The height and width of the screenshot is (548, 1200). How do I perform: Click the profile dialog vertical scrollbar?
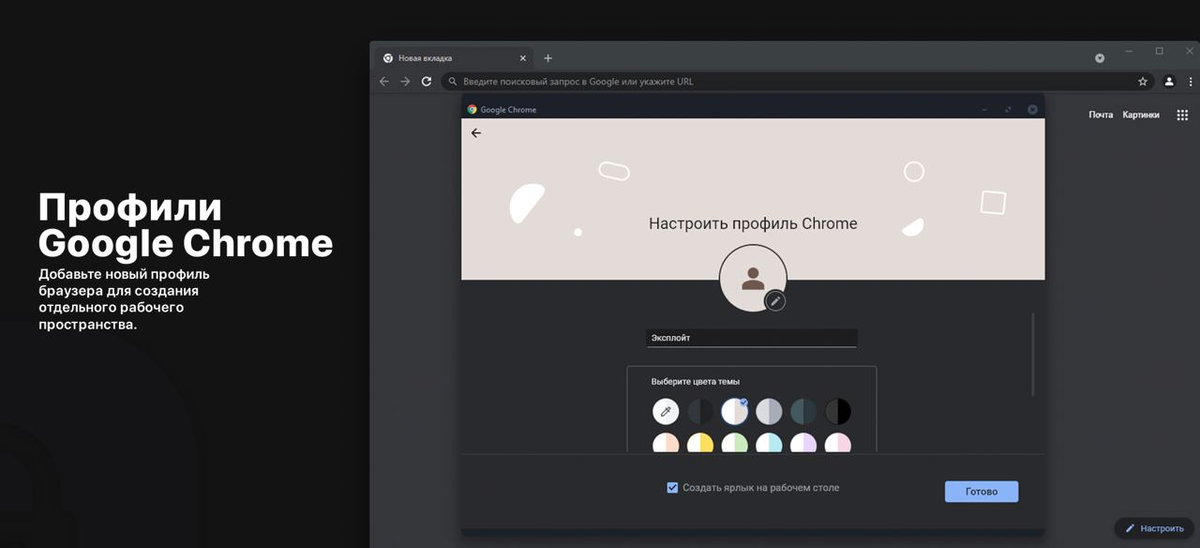click(1033, 355)
